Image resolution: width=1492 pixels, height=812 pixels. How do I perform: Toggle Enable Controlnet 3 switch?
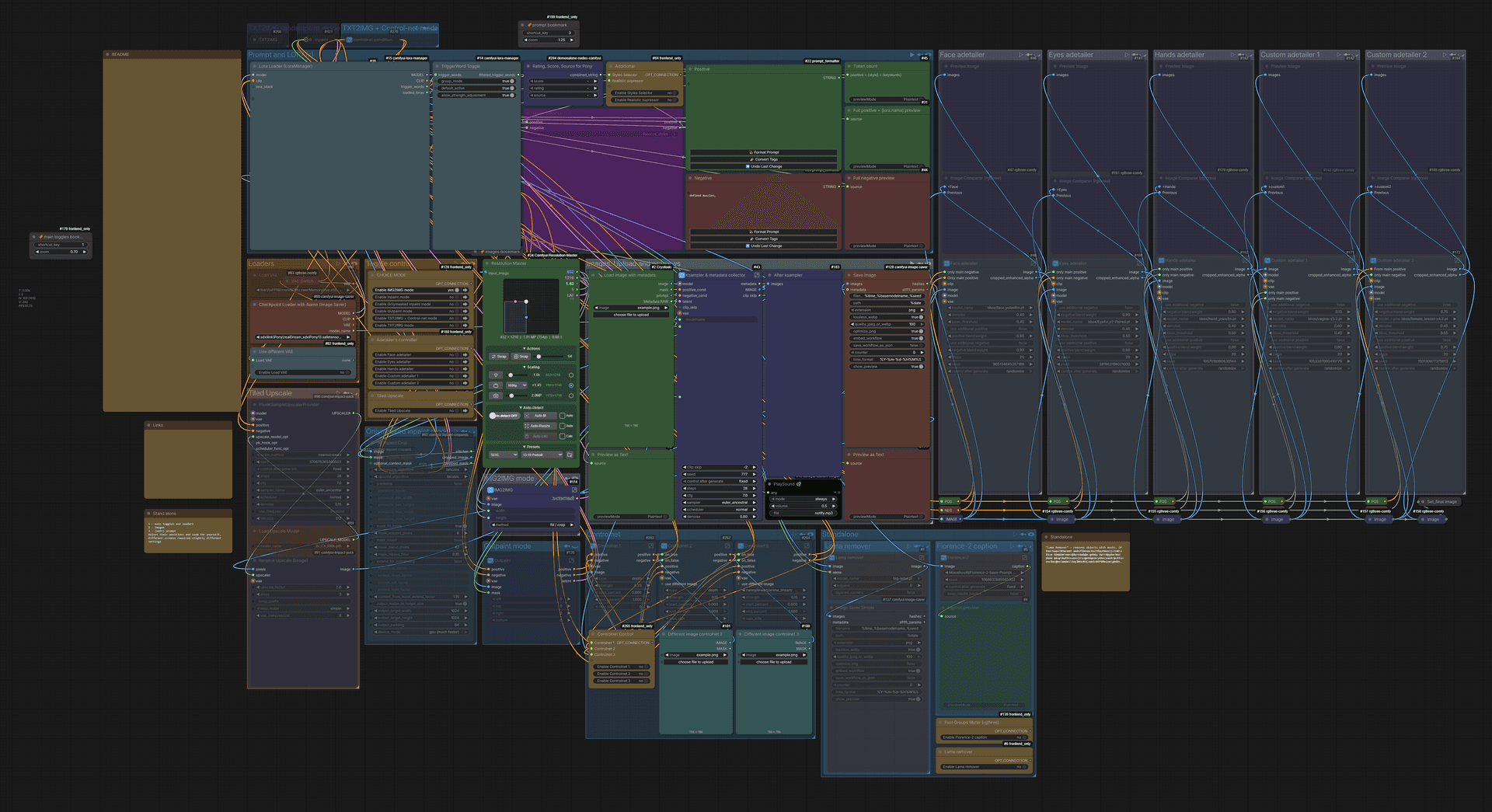(646, 681)
